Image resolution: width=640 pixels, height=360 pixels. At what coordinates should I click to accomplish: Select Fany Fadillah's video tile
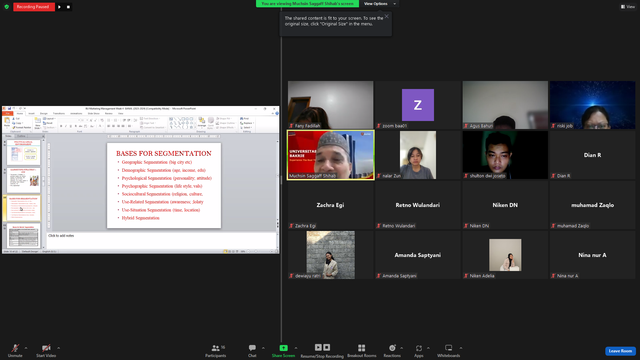[331, 105]
